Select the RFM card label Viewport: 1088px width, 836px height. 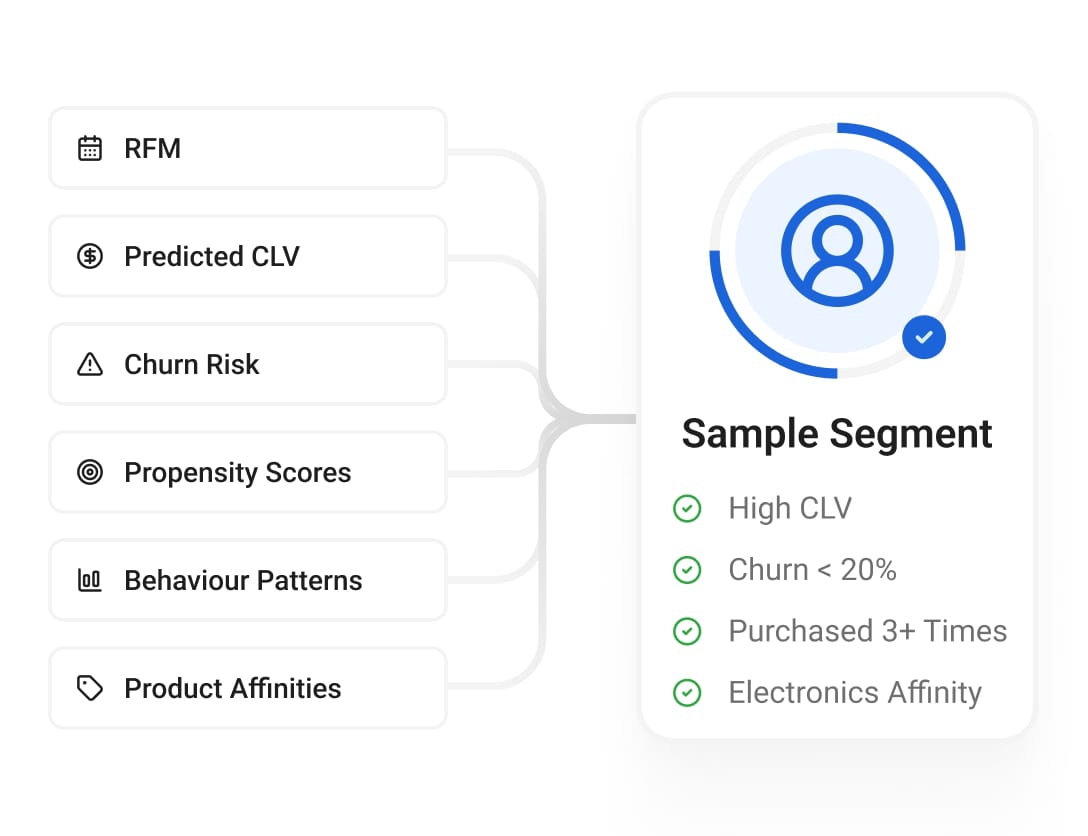(x=152, y=148)
